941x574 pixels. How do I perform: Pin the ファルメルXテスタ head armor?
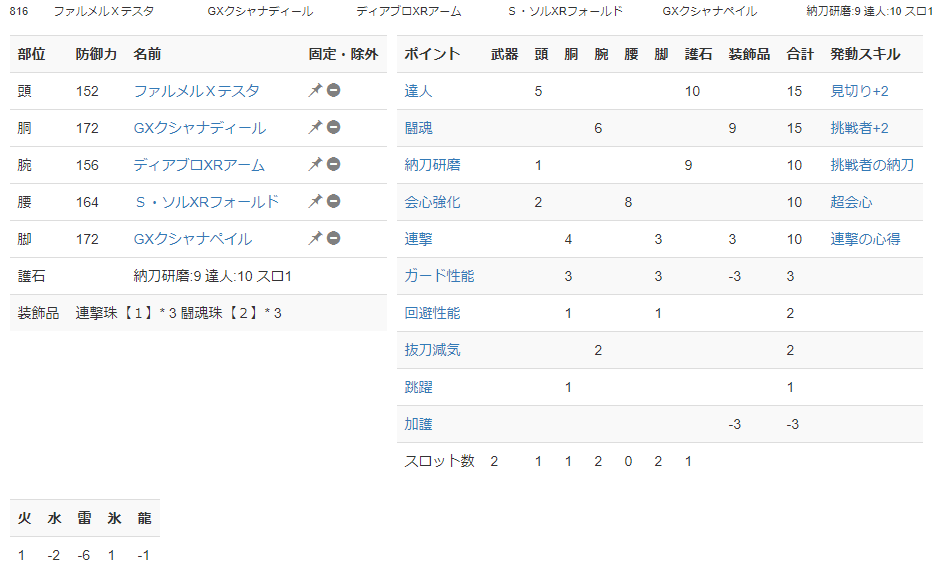pyautogui.click(x=315, y=90)
